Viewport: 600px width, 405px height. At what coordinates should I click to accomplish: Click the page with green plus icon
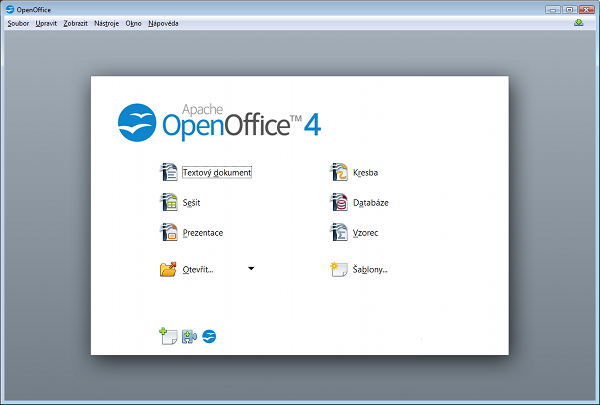pos(168,336)
